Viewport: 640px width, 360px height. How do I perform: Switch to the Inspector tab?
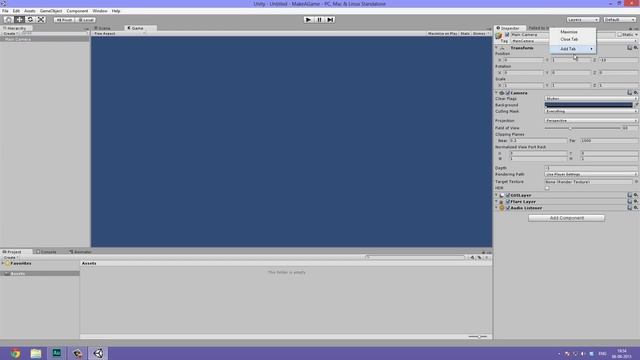[x=509, y=28]
